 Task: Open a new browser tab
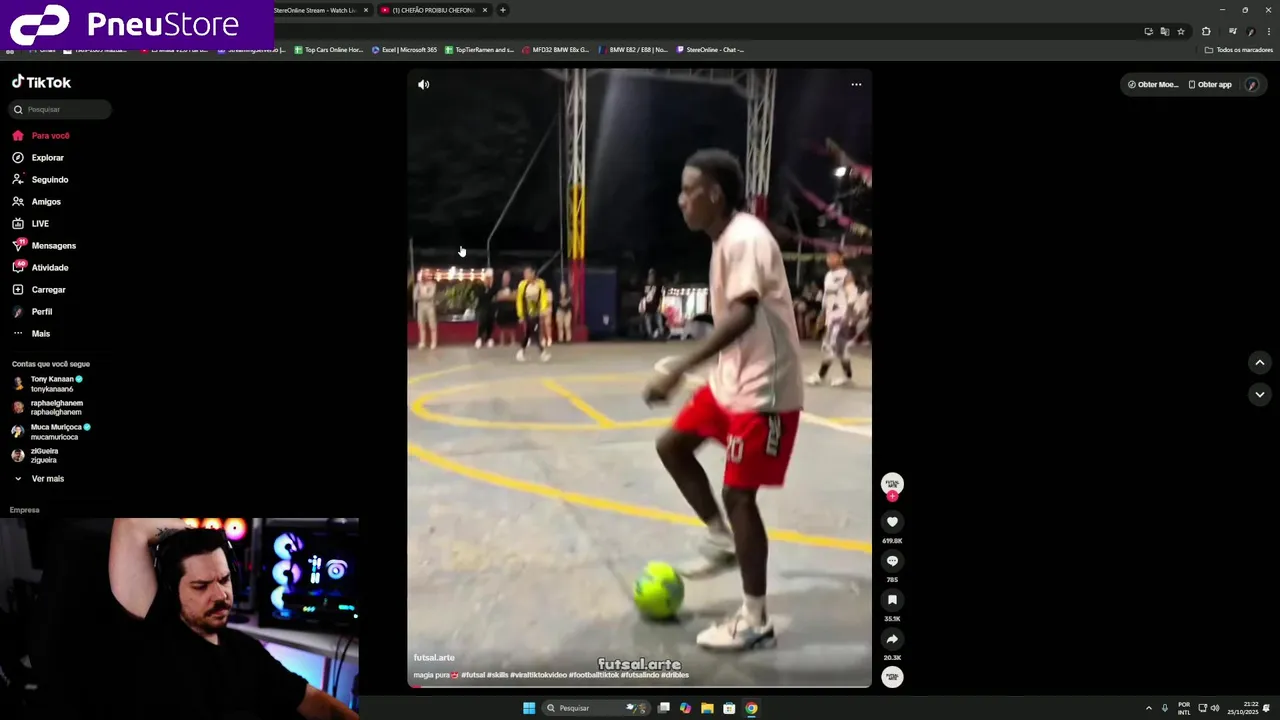tap(502, 10)
